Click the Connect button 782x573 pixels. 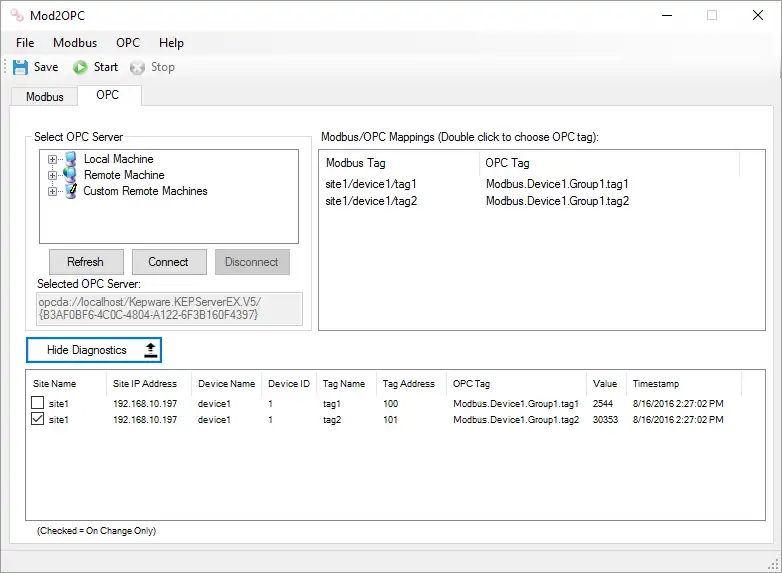point(169,262)
